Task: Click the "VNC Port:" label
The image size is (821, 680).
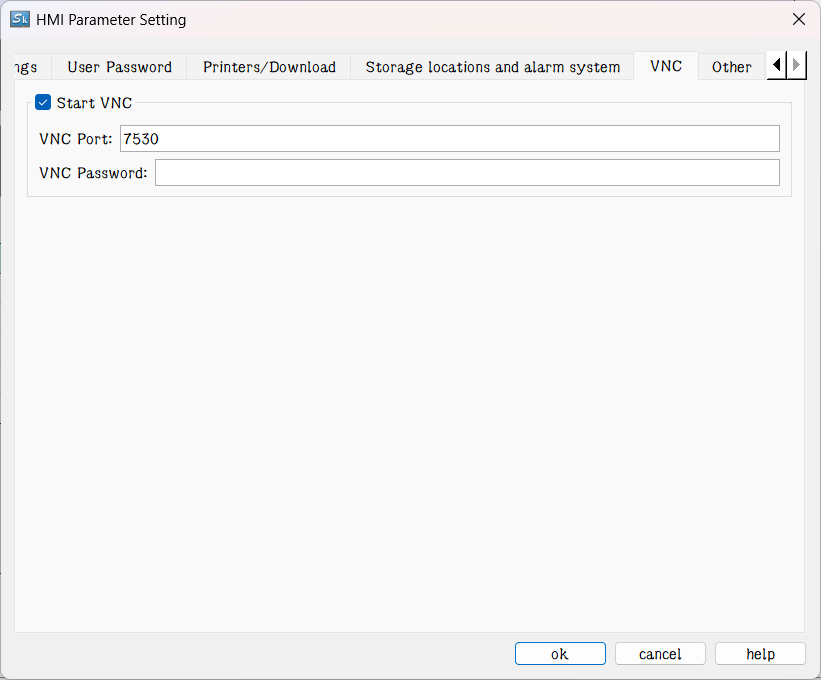Action: (x=76, y=139)
